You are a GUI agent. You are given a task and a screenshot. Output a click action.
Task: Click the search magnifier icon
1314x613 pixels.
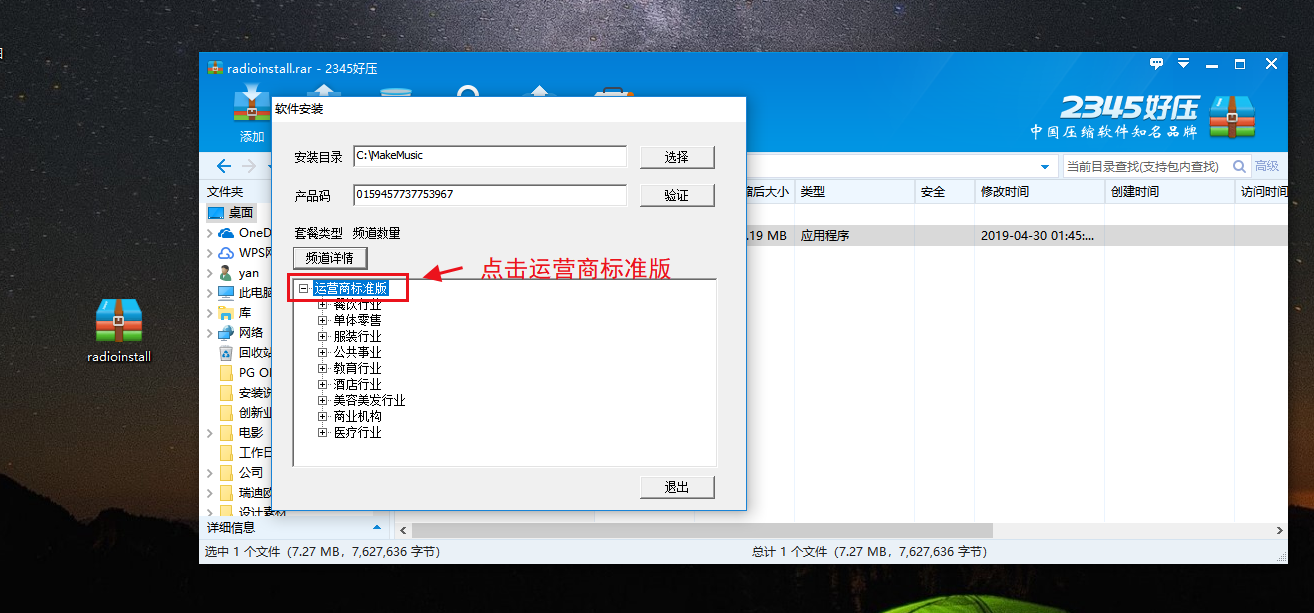[1239, 166]
